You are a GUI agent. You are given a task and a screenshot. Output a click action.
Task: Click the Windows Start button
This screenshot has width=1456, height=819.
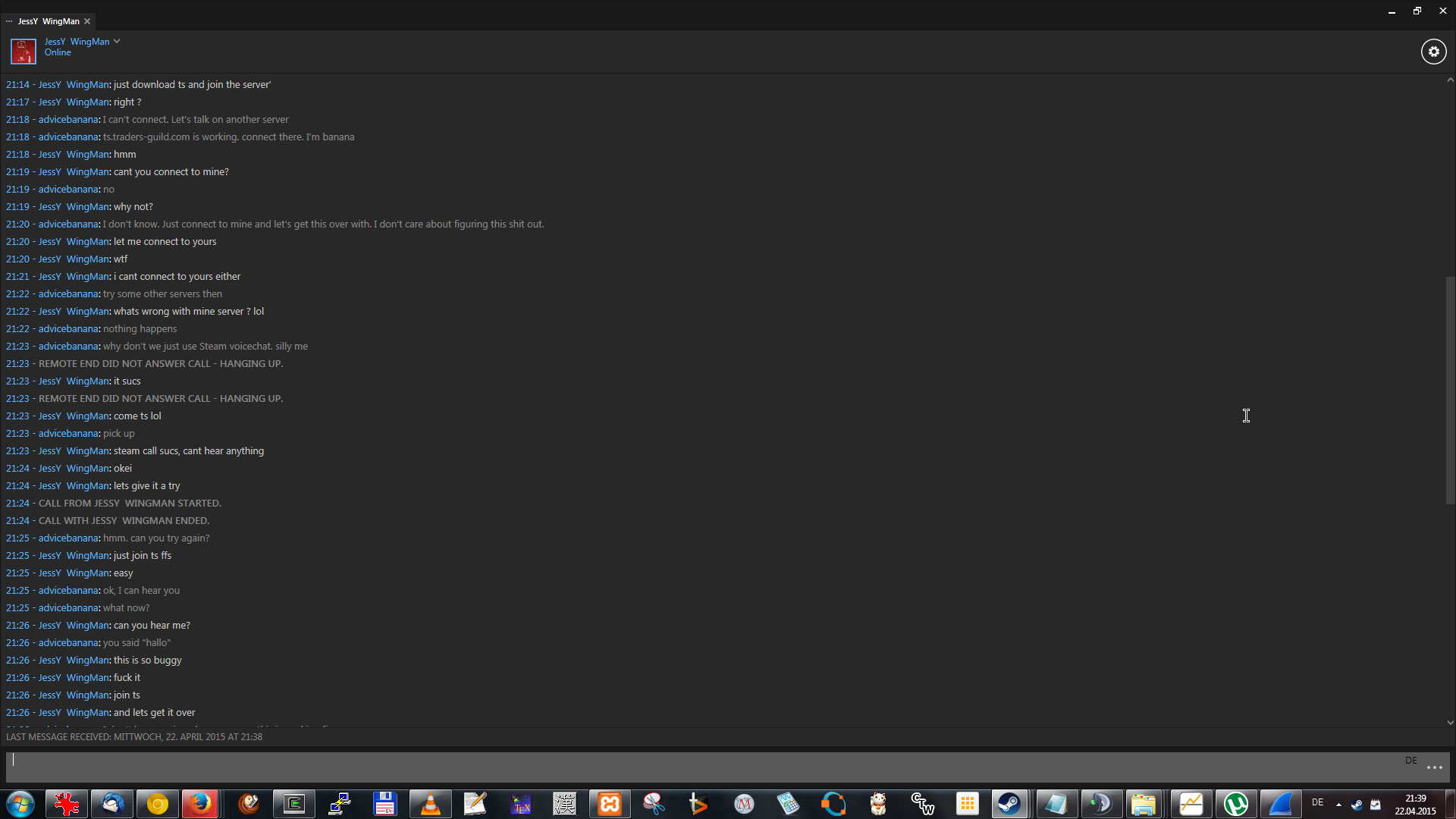pos(20,804)
